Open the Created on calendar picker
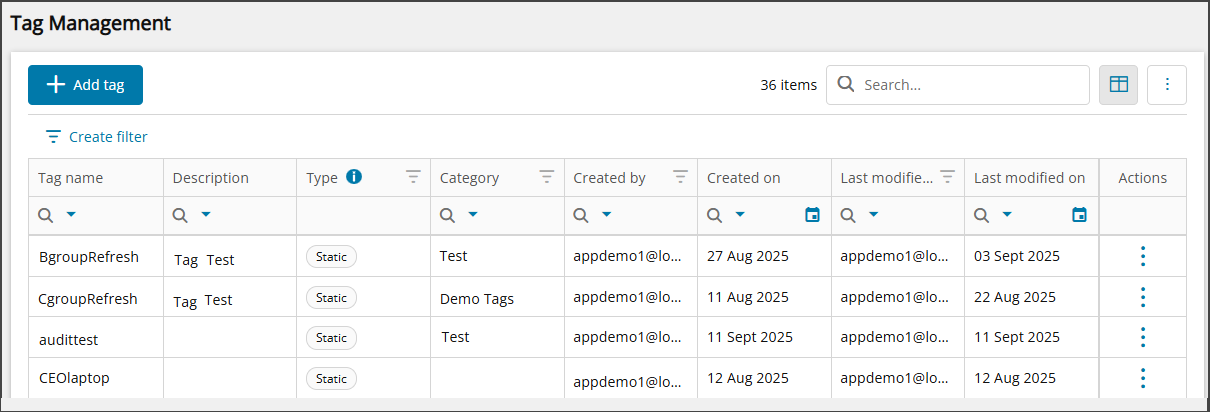Image resolution: width=1210 pixels, height=412 pixels. pos(813,215)
